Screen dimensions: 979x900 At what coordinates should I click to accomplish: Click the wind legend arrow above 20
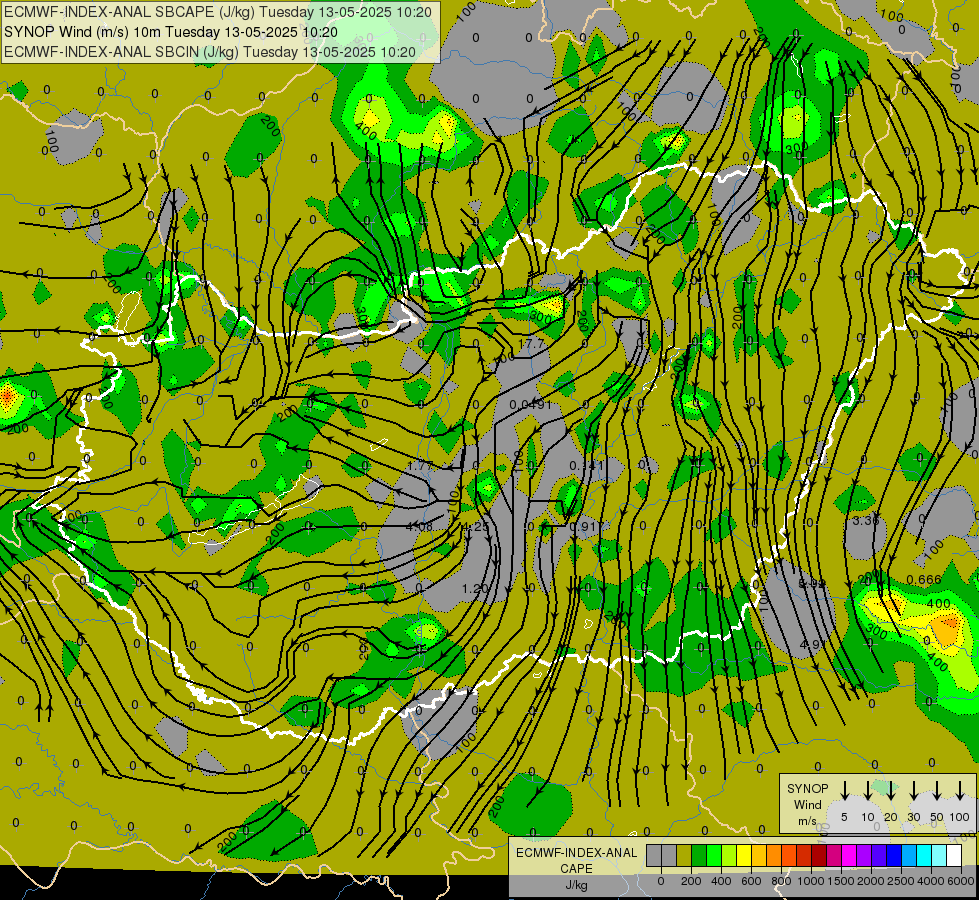(x=890, y=791)
